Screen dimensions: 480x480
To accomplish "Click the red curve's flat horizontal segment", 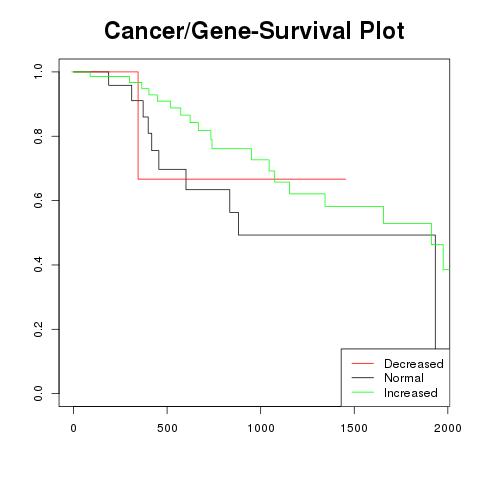I will [x=242, y=179].
